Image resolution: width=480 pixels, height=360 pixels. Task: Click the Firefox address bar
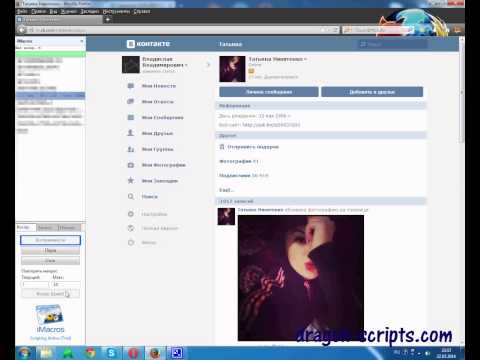[183, 30]
